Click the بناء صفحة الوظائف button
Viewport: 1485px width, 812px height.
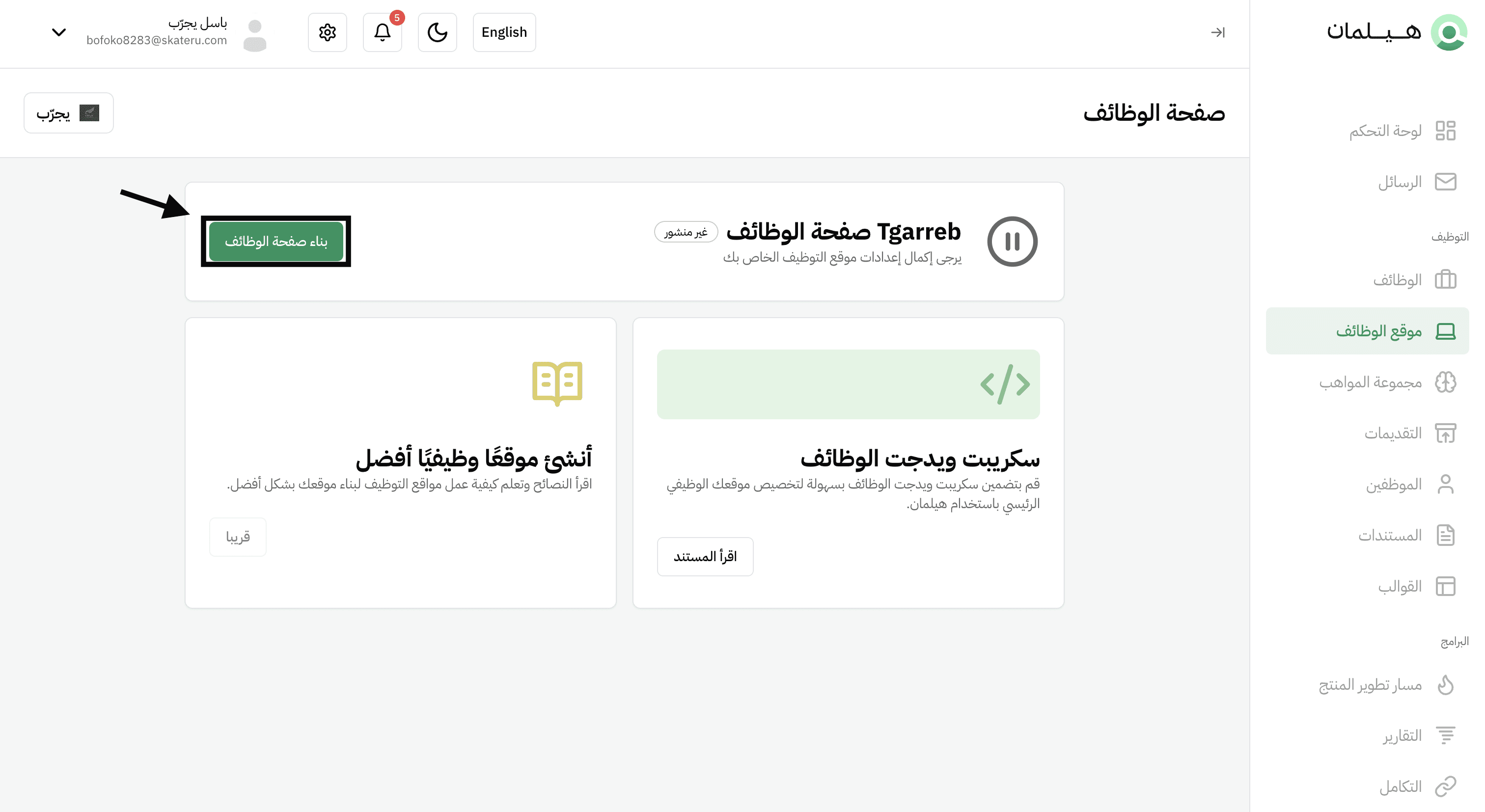276,242
